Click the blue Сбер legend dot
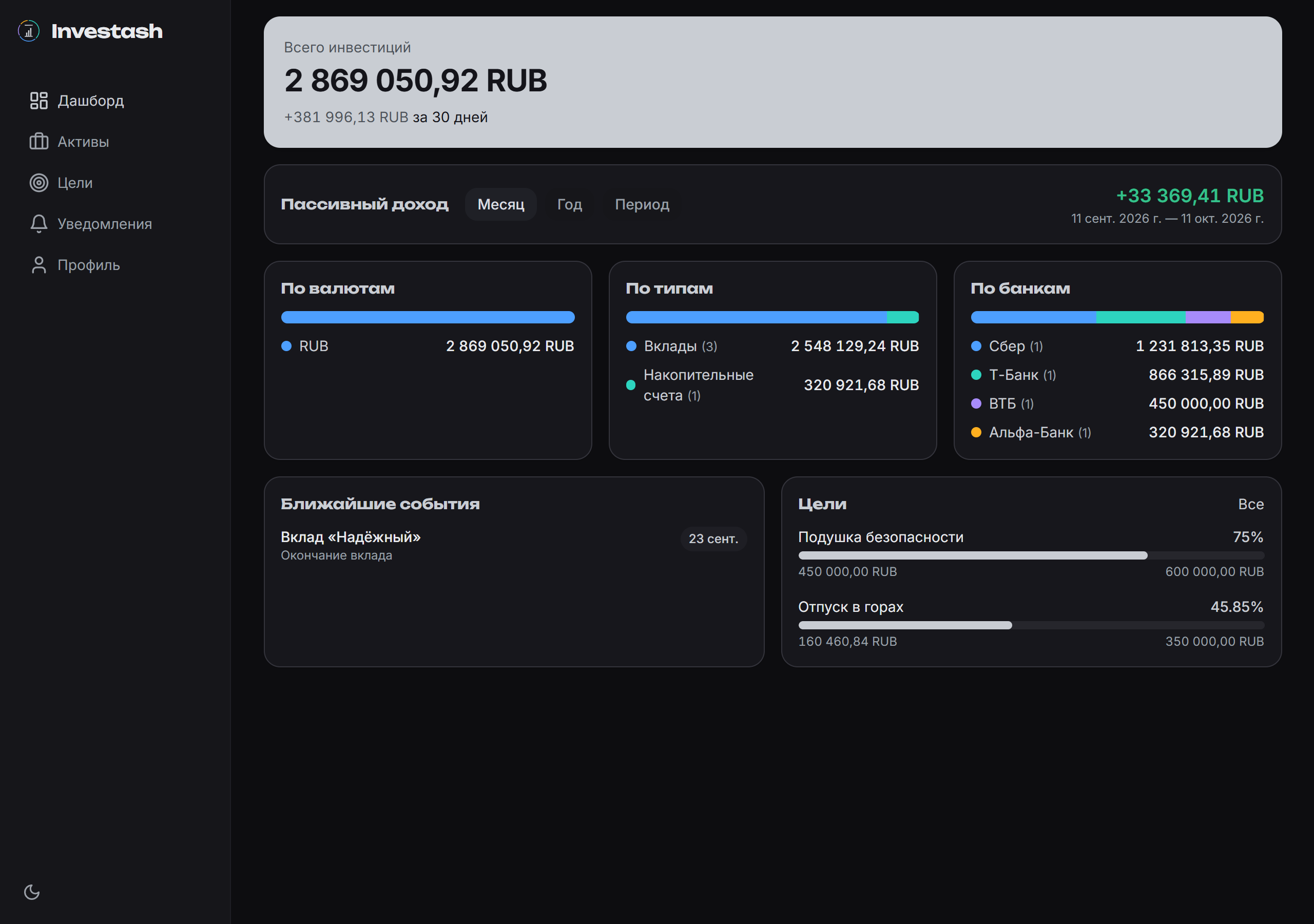 (x=976, y=346)
